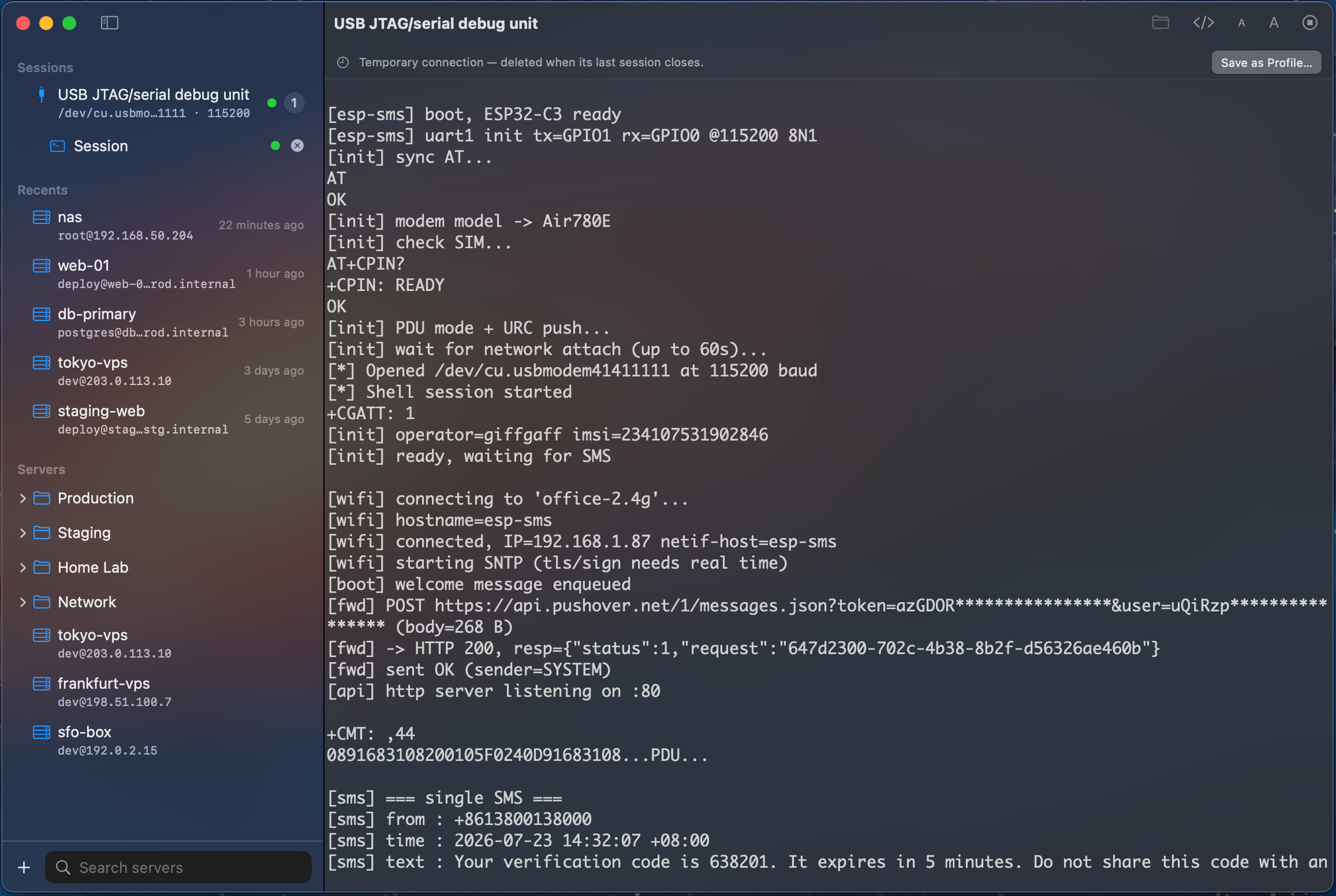Screen dimensions: 1336x896
Task: Click the sfo-box server icon
Action: pos(41,732)
